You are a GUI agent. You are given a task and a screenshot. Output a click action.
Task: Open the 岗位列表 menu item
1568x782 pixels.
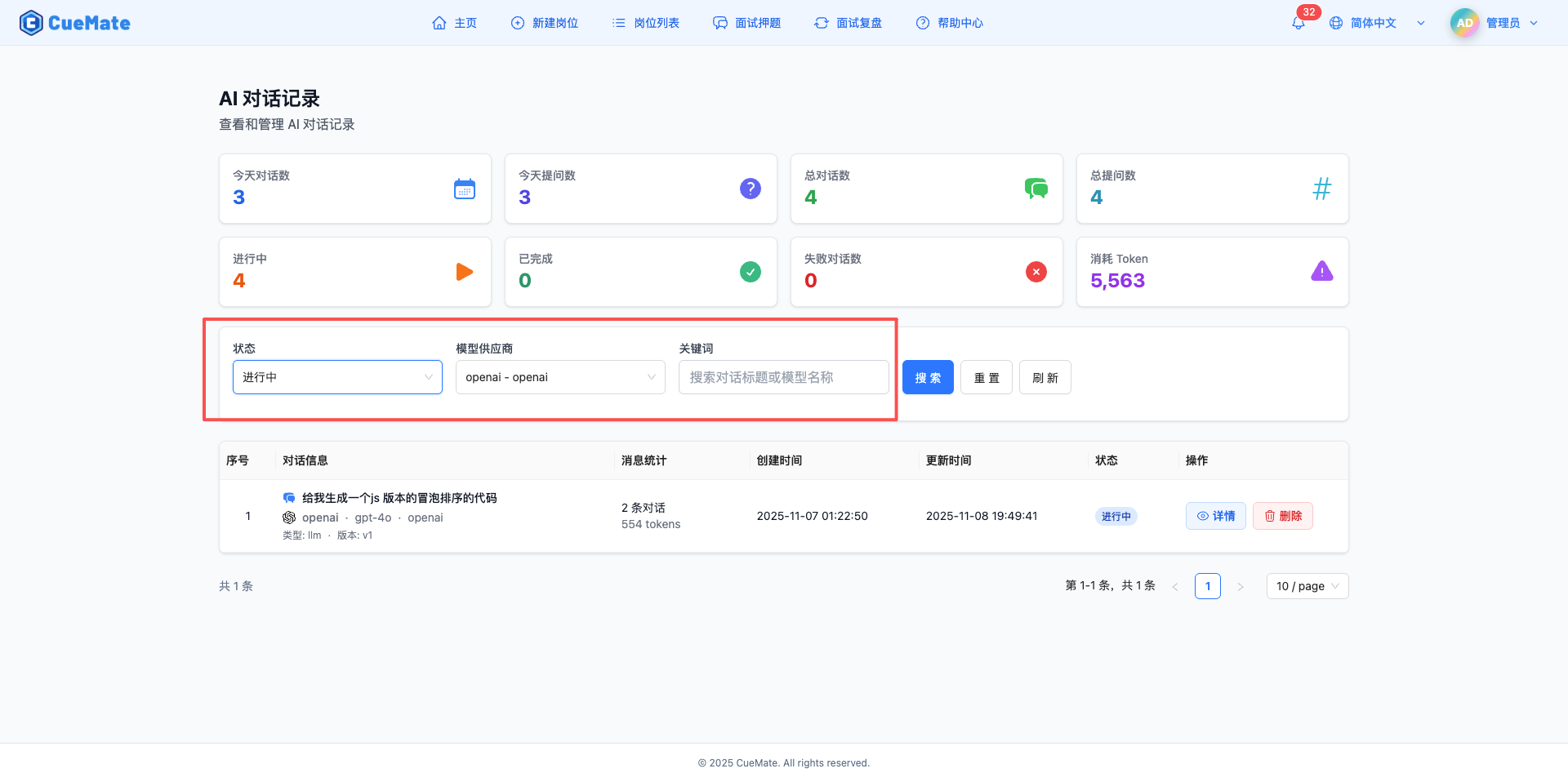click(x=645, y=22)
